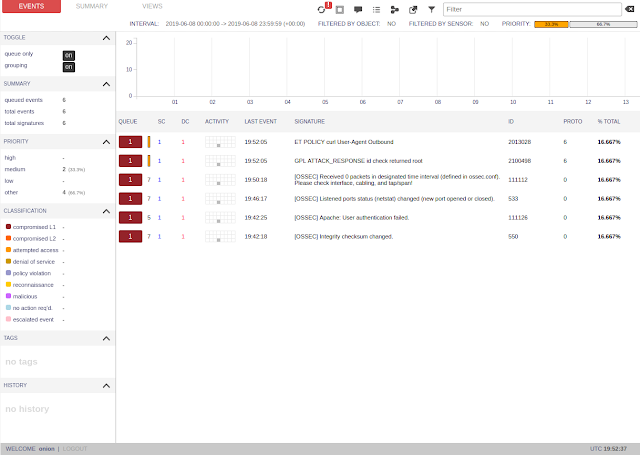Click the denial of service color swatch

click(9, 261)
